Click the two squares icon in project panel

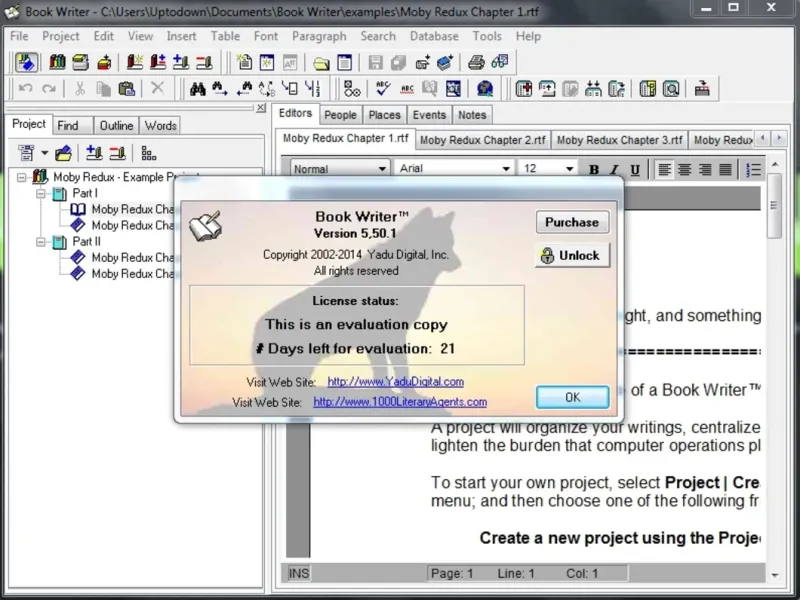click(x=148, y=153)
